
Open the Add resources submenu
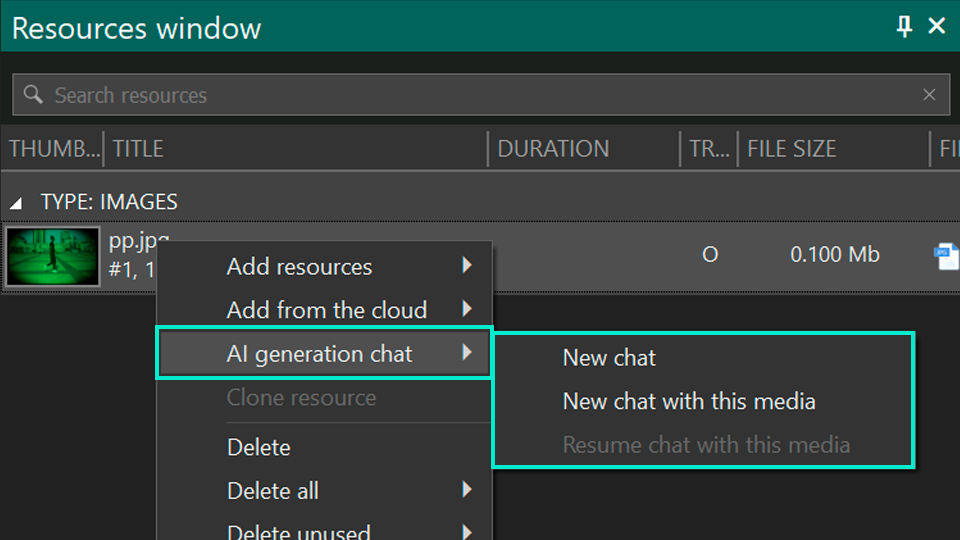pos(324,266)
